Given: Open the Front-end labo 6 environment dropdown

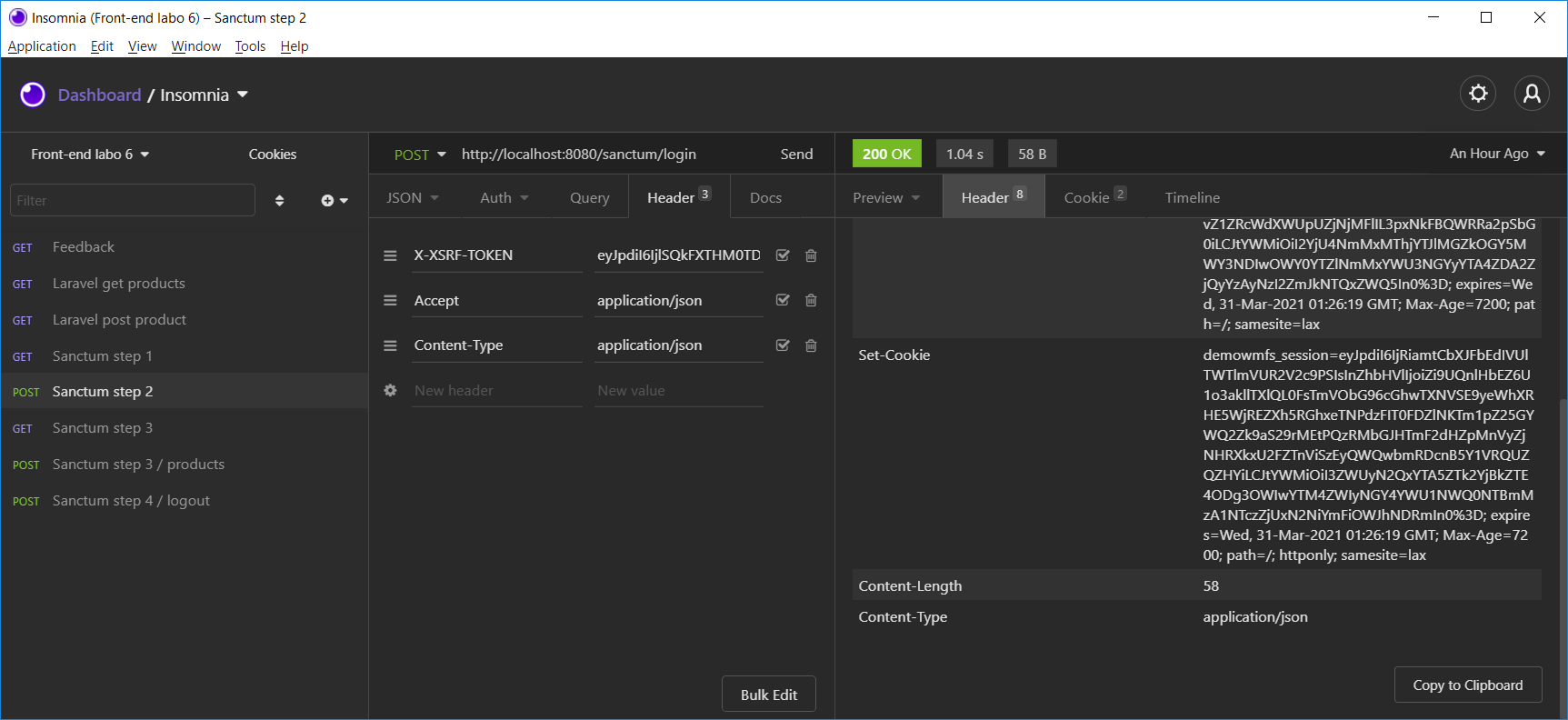Looking at the screenshot, I should [x=90, y=155].
